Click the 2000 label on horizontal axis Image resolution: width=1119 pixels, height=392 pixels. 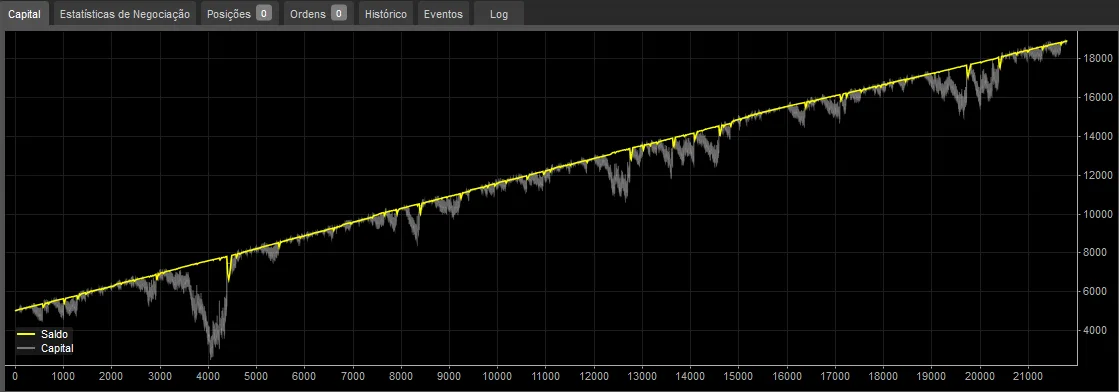(111, 376)
